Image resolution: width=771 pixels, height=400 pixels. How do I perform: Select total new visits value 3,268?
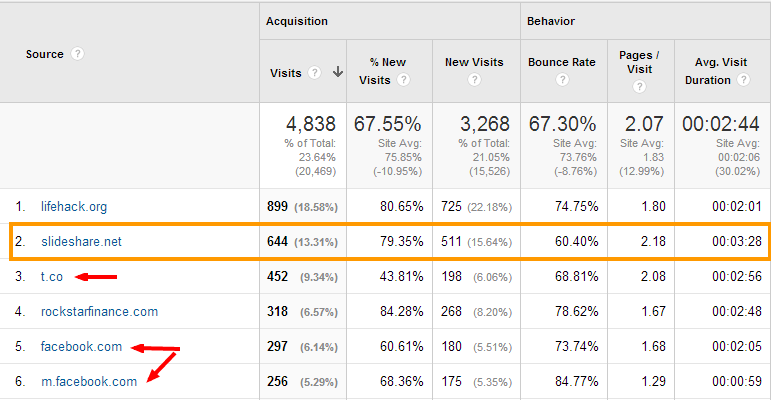pyautogui.click(x=485, y=123)
